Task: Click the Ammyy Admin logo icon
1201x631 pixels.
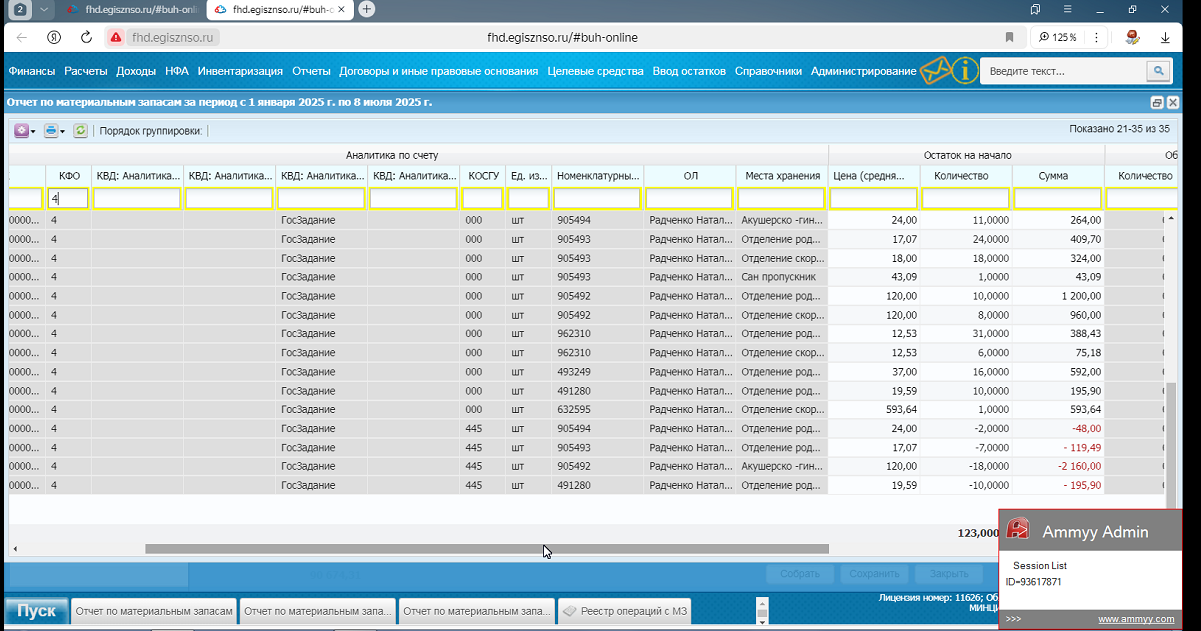Action: (x=1018, y=530)
